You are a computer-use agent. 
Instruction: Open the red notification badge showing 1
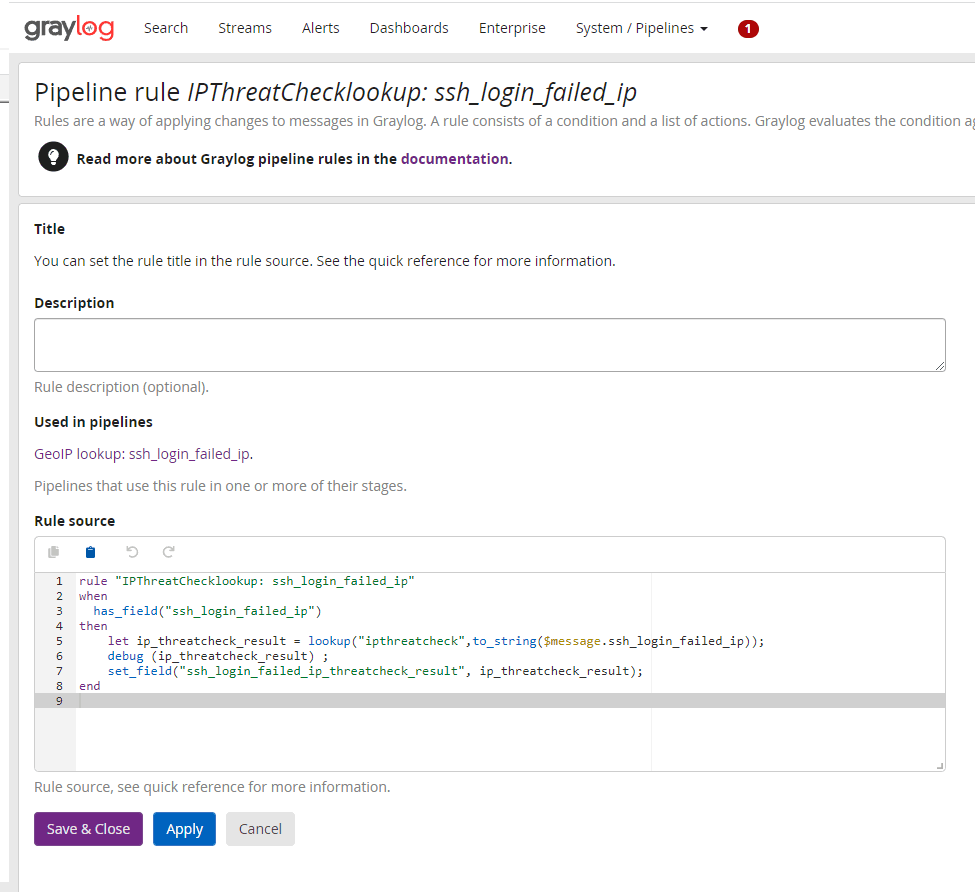click(x=748, y=29)
